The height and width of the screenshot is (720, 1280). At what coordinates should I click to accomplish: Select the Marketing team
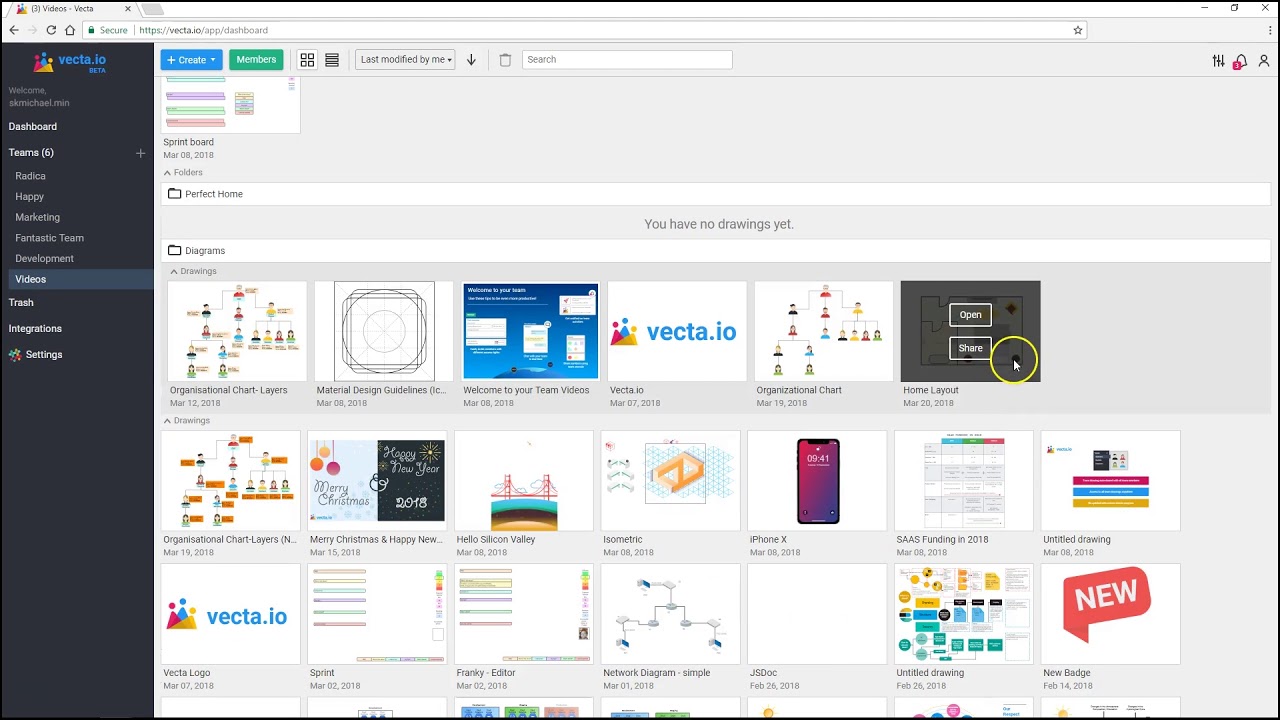pos(37,217)
